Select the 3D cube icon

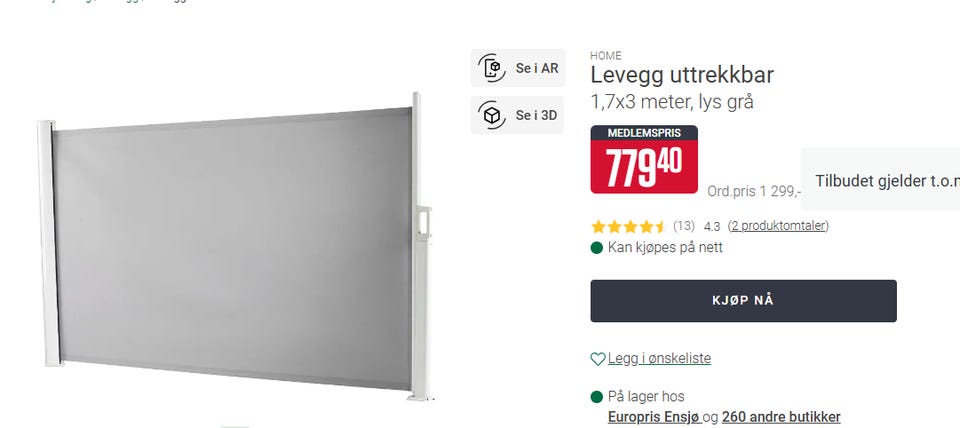click(x=492, y=115)
